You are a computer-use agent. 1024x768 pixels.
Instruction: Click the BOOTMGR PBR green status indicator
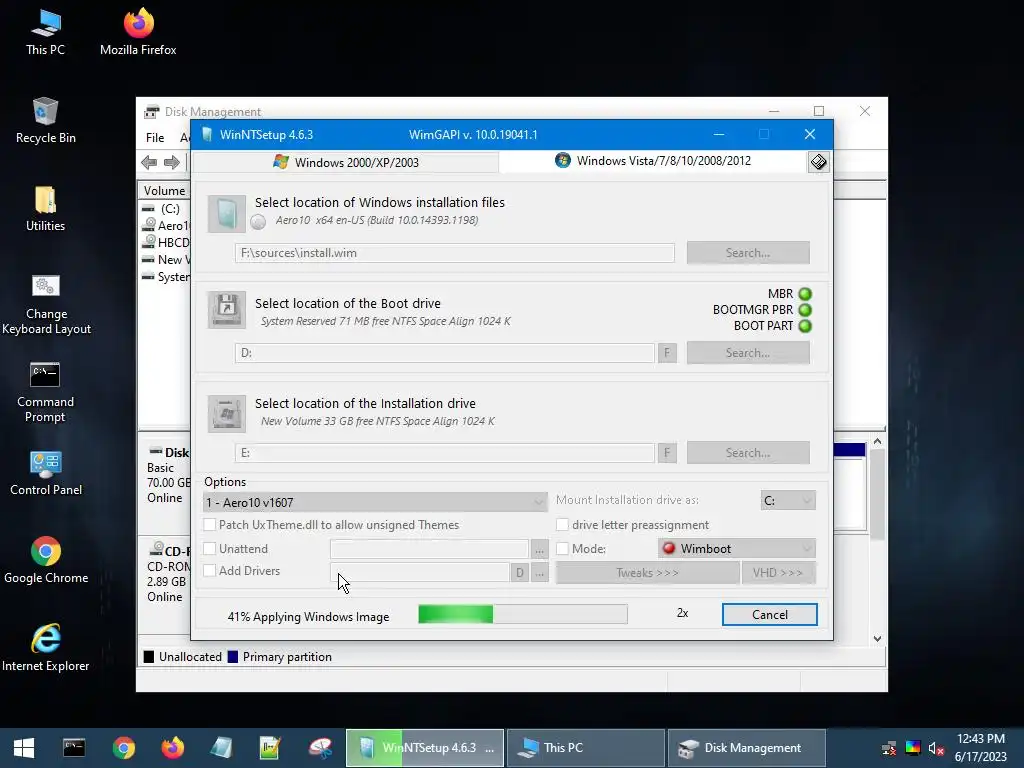tap(805, 310)
